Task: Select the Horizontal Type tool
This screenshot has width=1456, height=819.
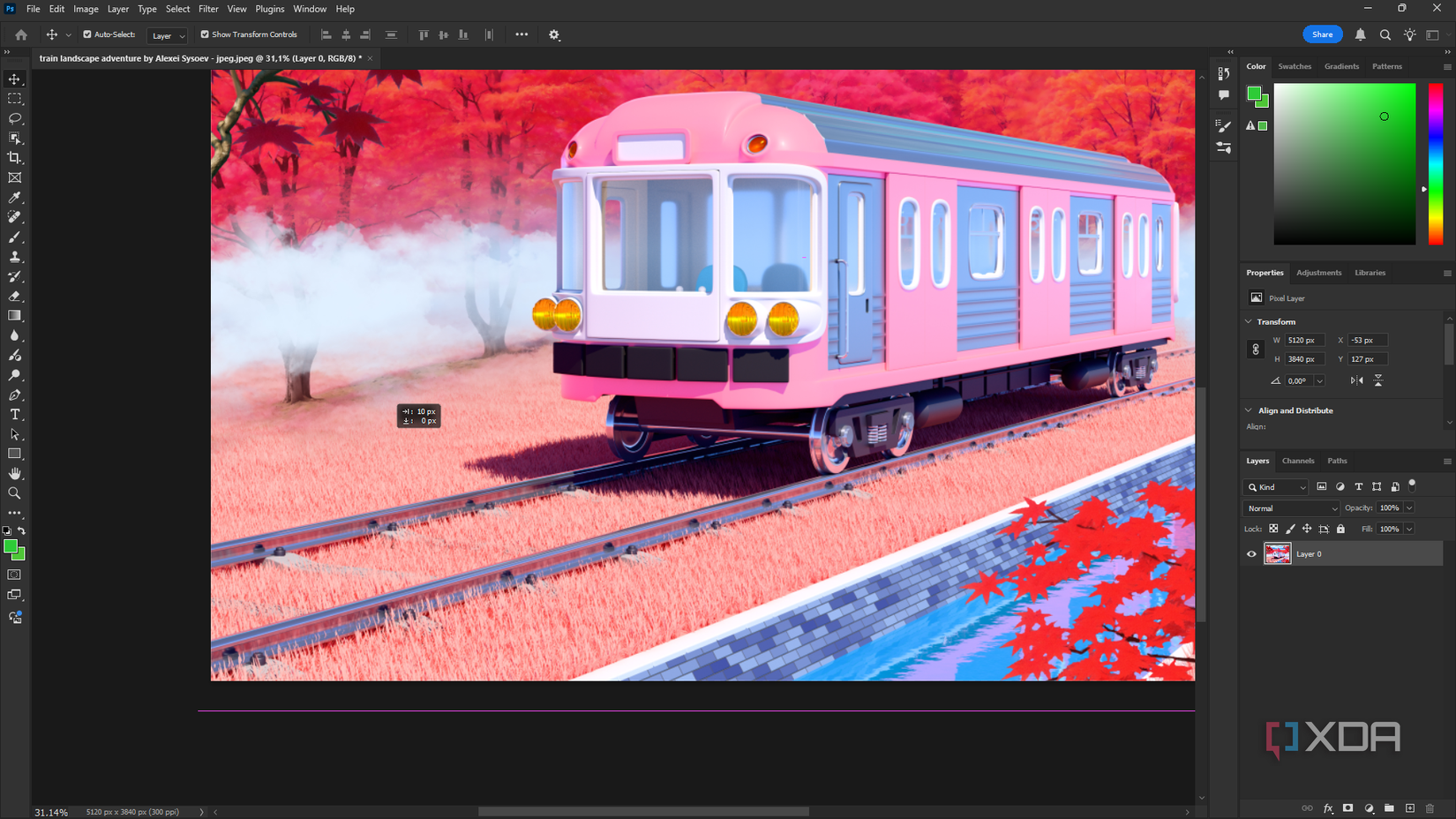Action: [15, 415]
